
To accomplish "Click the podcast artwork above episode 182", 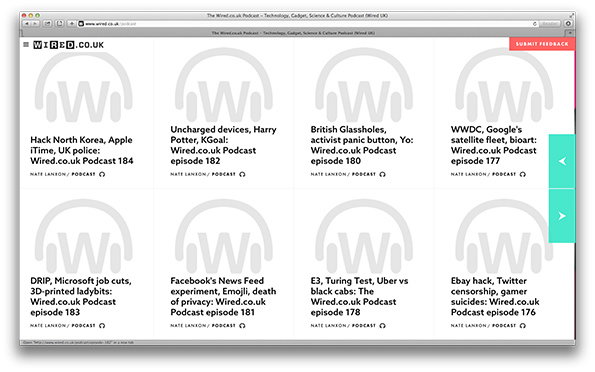I will pyautogui.click(x=224, y=85).
